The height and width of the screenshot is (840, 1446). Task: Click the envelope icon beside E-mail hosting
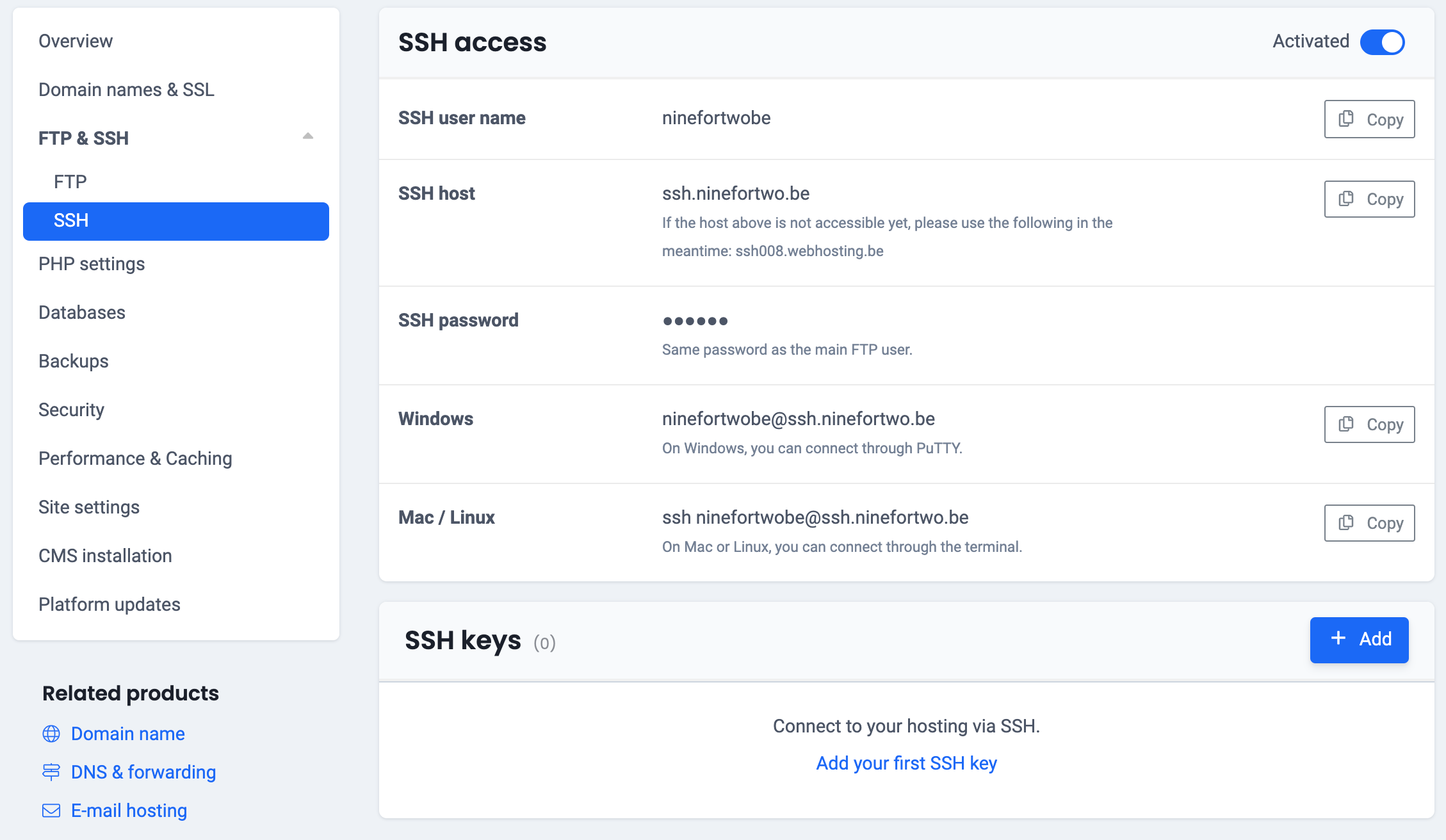click(51, 810)
